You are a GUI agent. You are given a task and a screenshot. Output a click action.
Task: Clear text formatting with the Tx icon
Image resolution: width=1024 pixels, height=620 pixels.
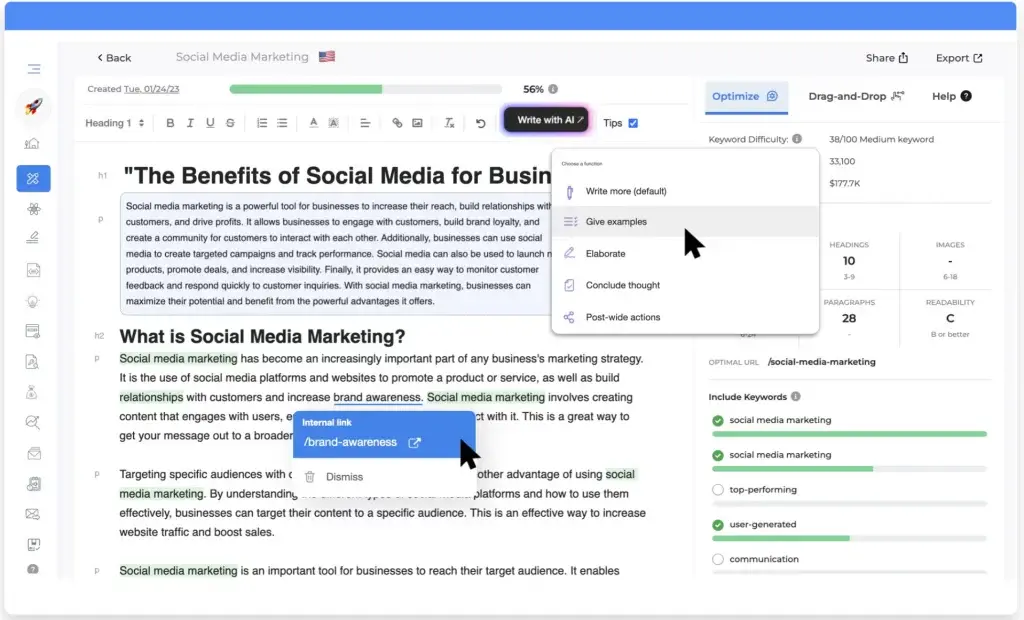(448, 122)
